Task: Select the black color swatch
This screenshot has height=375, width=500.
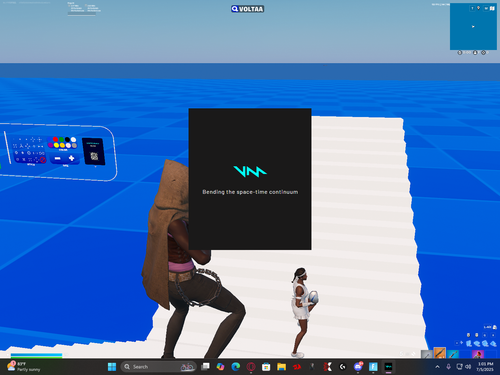Action: [67, 139]
